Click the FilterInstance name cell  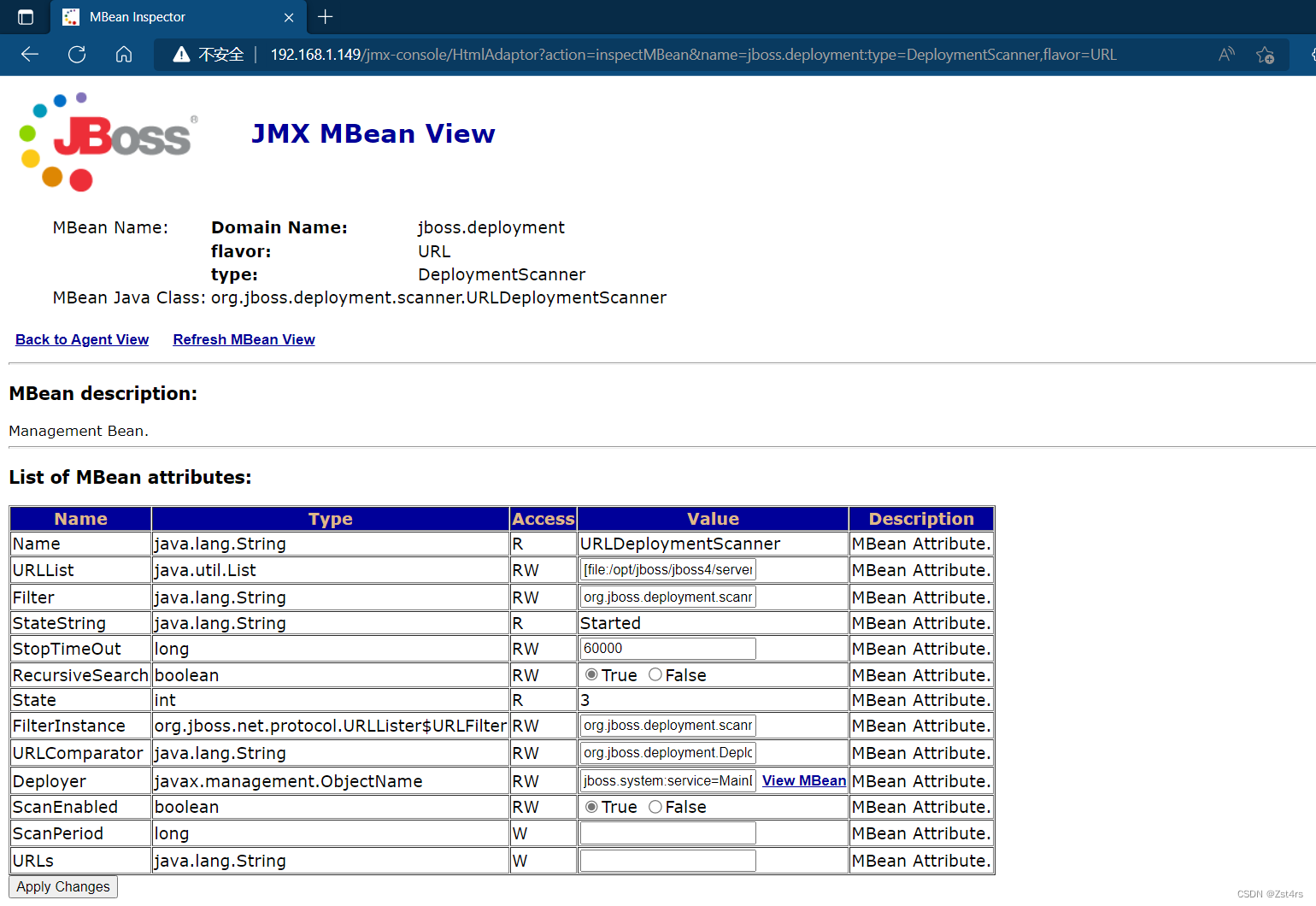[81, 726]
